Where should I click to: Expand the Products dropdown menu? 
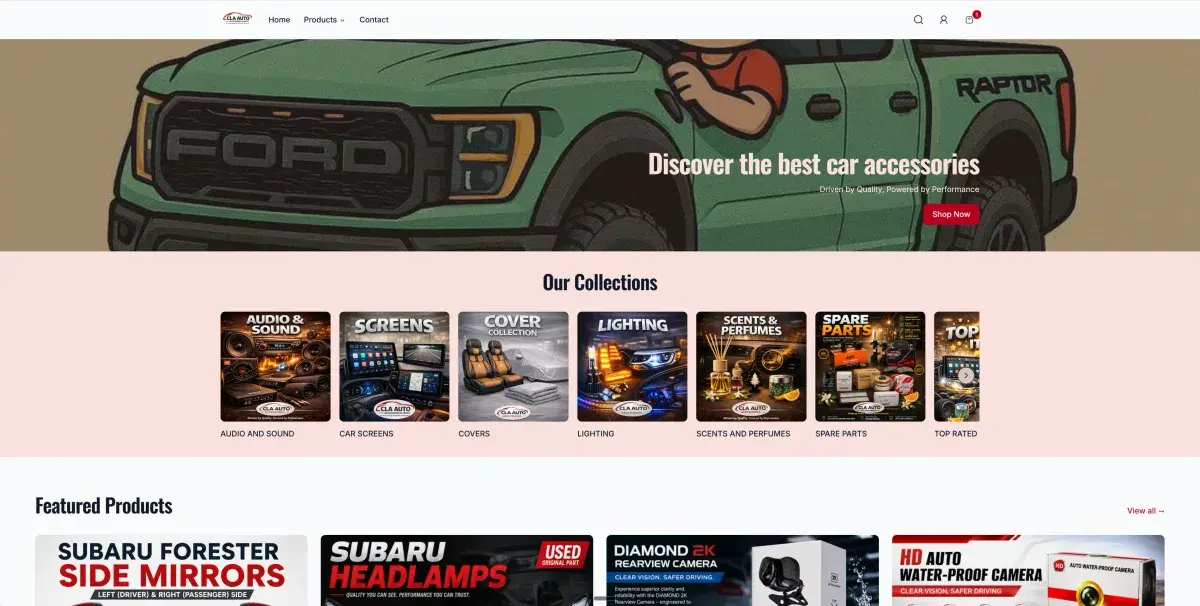(324, 20)
